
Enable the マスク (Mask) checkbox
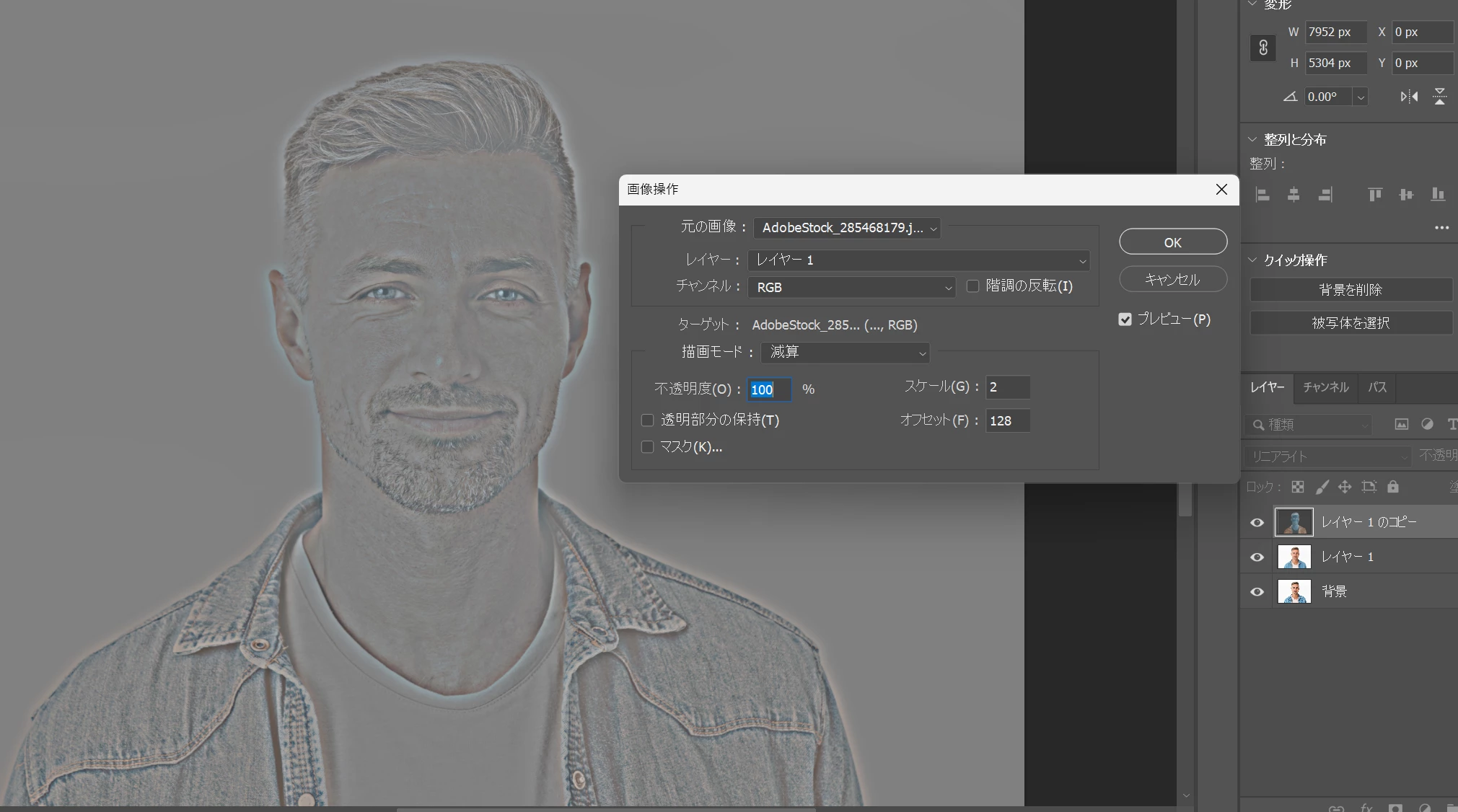[x=647, y=447]
